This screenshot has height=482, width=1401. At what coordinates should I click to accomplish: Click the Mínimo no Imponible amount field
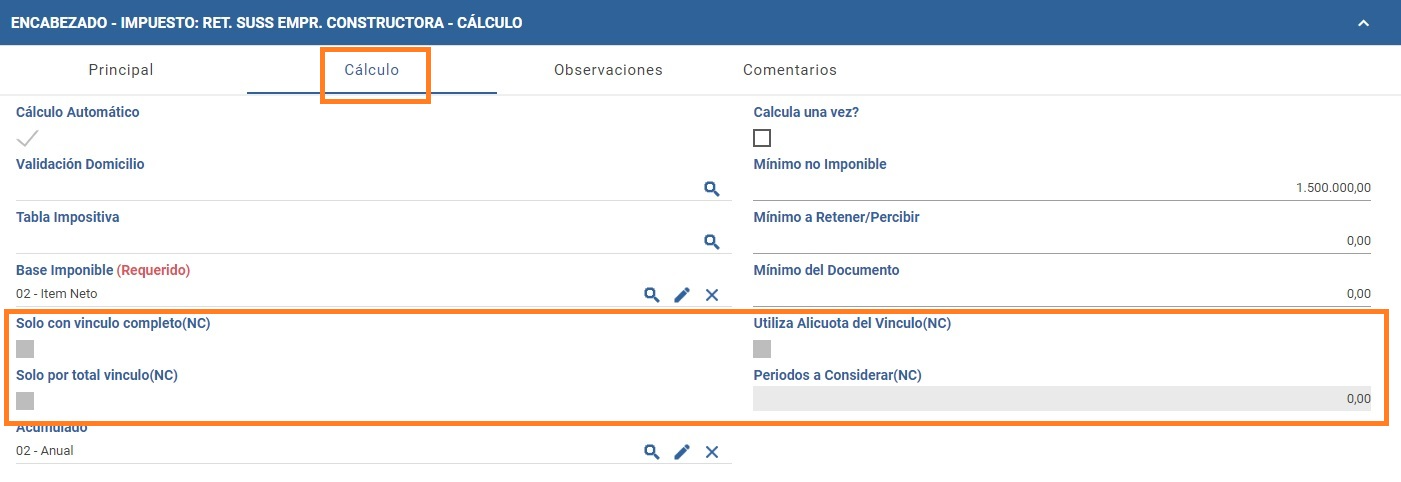click(1062, 187)
